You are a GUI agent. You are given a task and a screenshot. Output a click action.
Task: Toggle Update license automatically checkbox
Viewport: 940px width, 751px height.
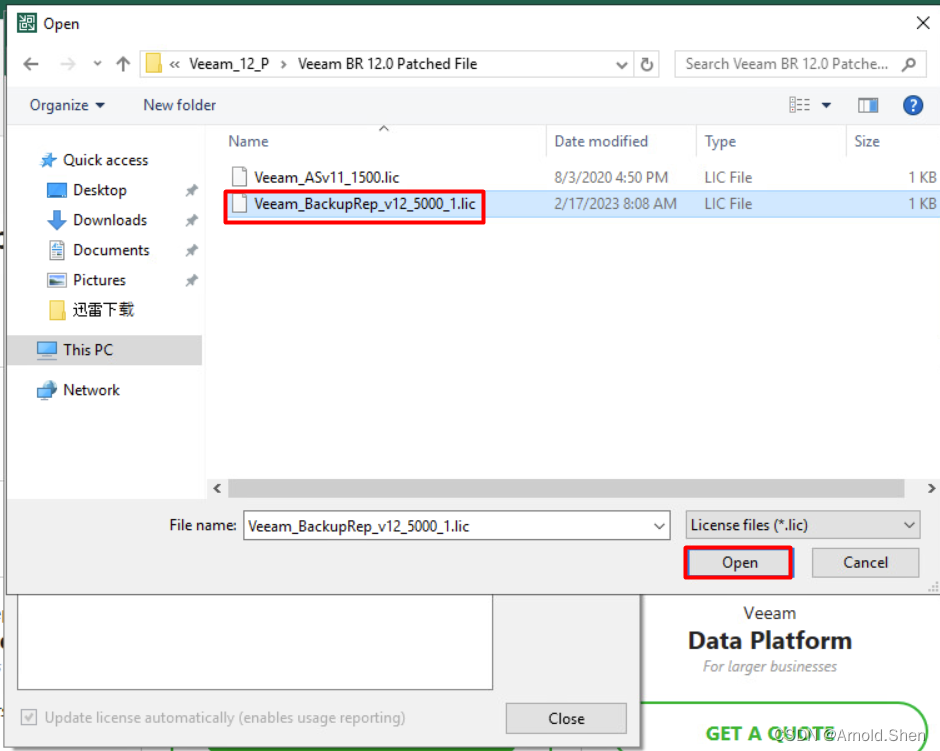coord(28,717)
